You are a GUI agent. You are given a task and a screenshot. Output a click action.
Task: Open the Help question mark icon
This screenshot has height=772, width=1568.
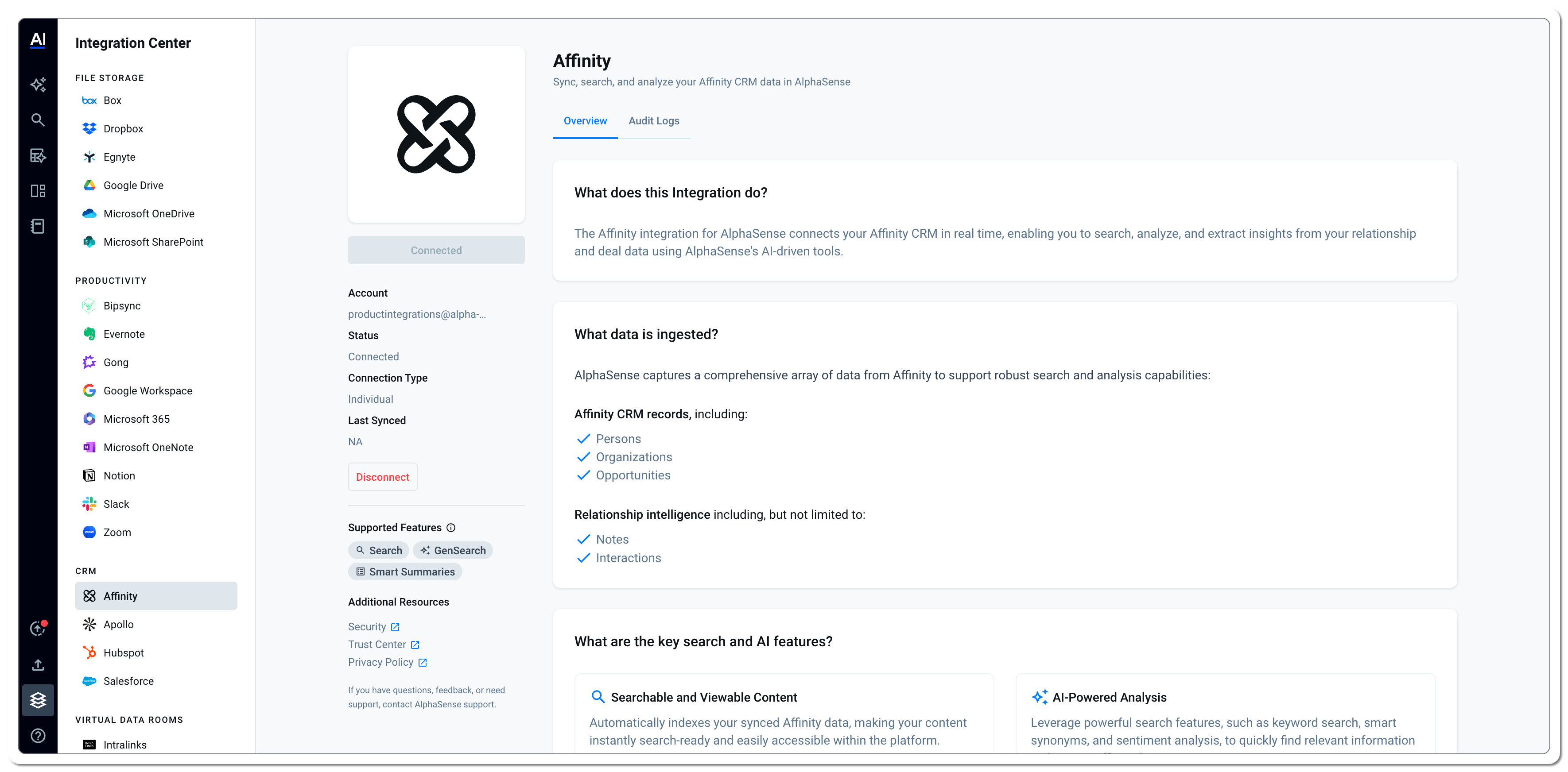38,736
